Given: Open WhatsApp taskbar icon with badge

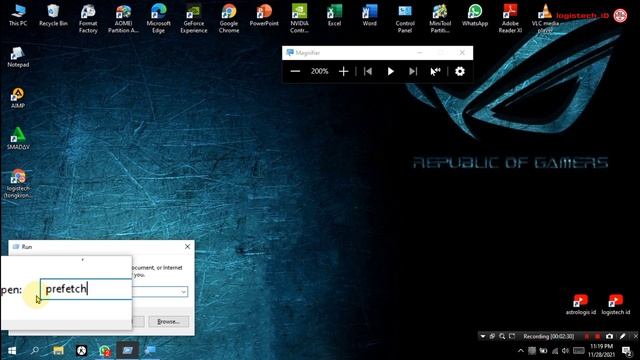Looking at the screenshot, I should (x=105, y=350).
